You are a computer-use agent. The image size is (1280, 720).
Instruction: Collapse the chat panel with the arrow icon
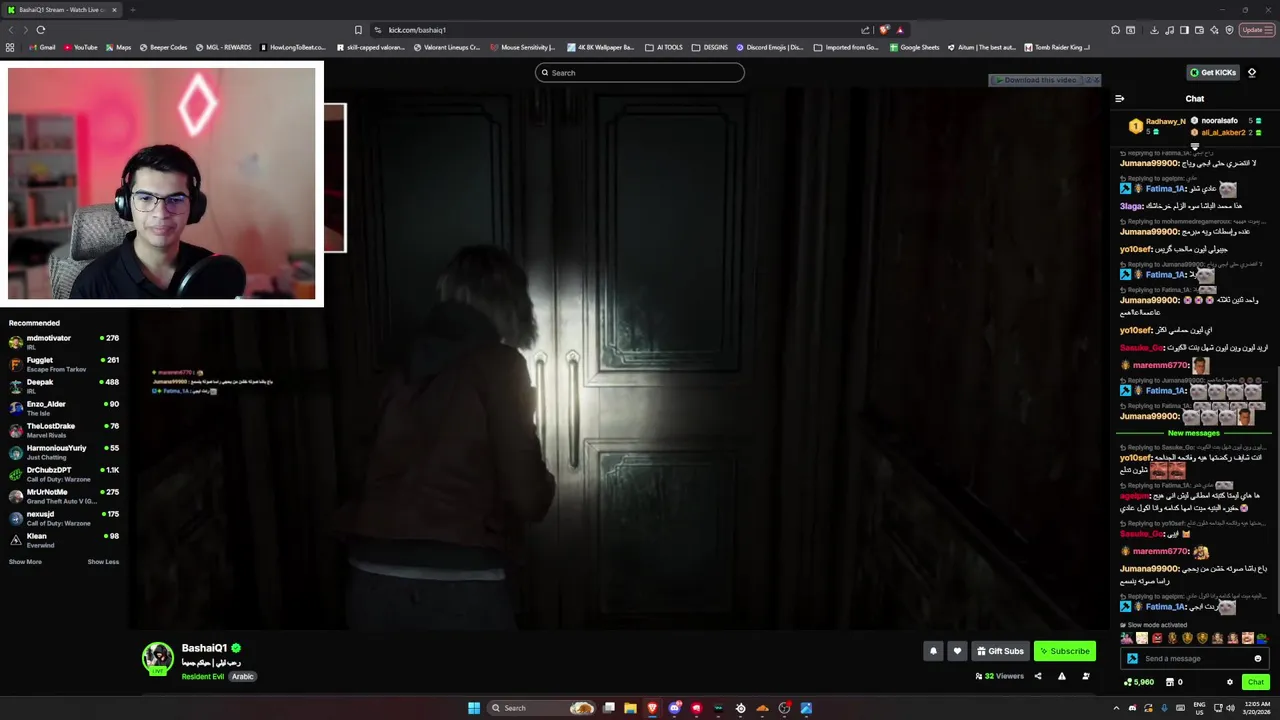[1119, 99]
